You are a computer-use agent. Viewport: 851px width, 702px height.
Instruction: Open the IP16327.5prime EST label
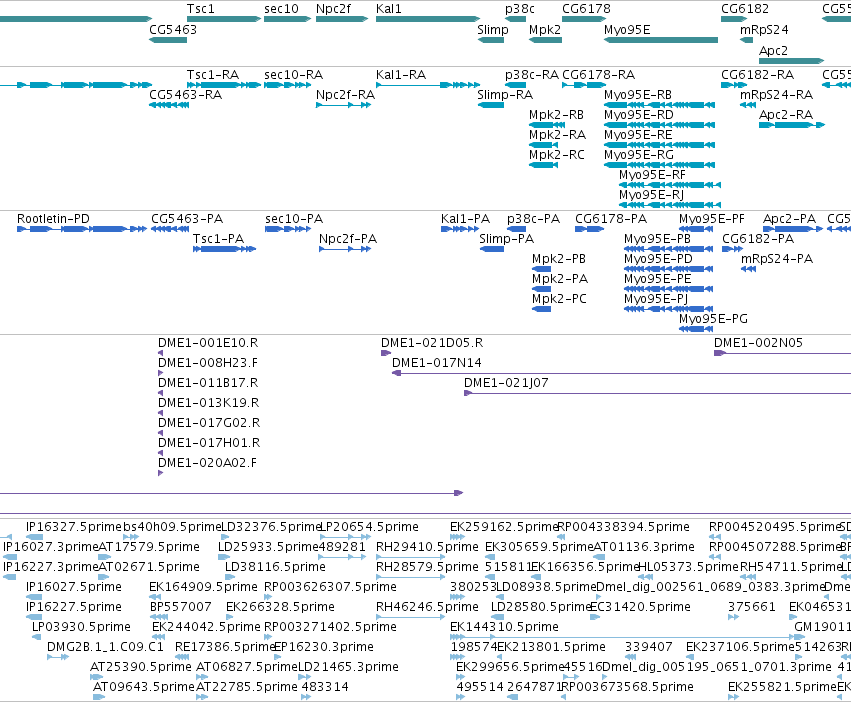[74, 527]
